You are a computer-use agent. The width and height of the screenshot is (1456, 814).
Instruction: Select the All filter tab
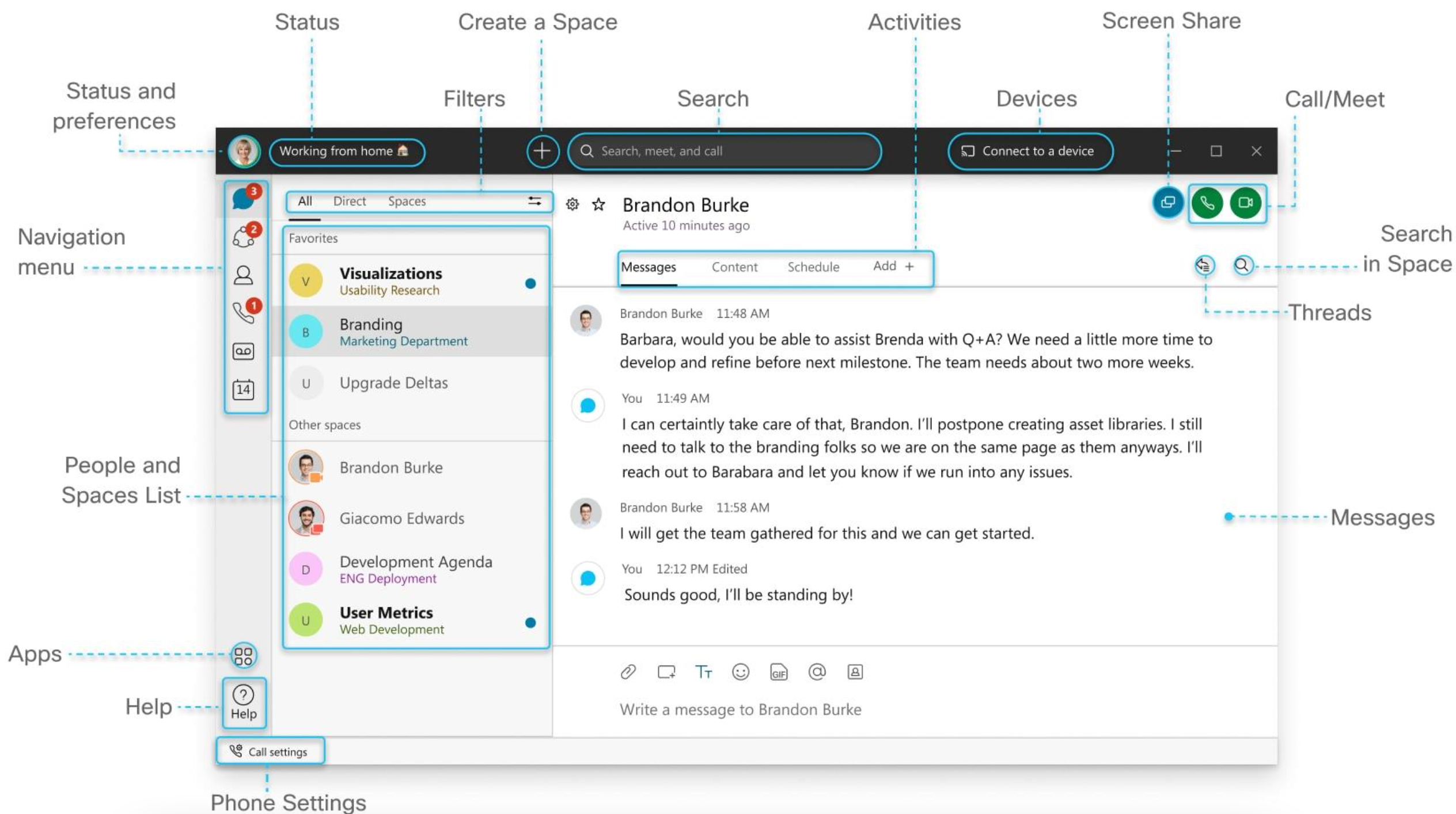click(x=305, y=201)
